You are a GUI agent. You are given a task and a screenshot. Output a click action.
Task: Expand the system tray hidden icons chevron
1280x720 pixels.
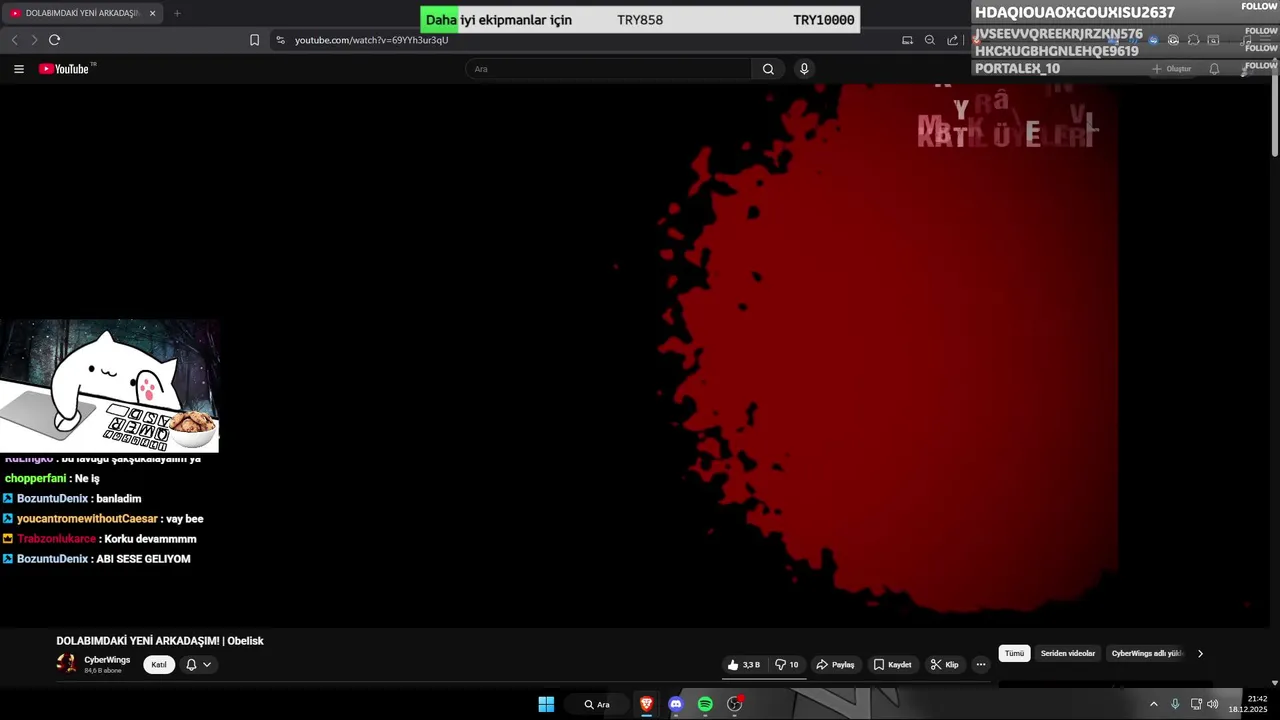click(1153, 704)
